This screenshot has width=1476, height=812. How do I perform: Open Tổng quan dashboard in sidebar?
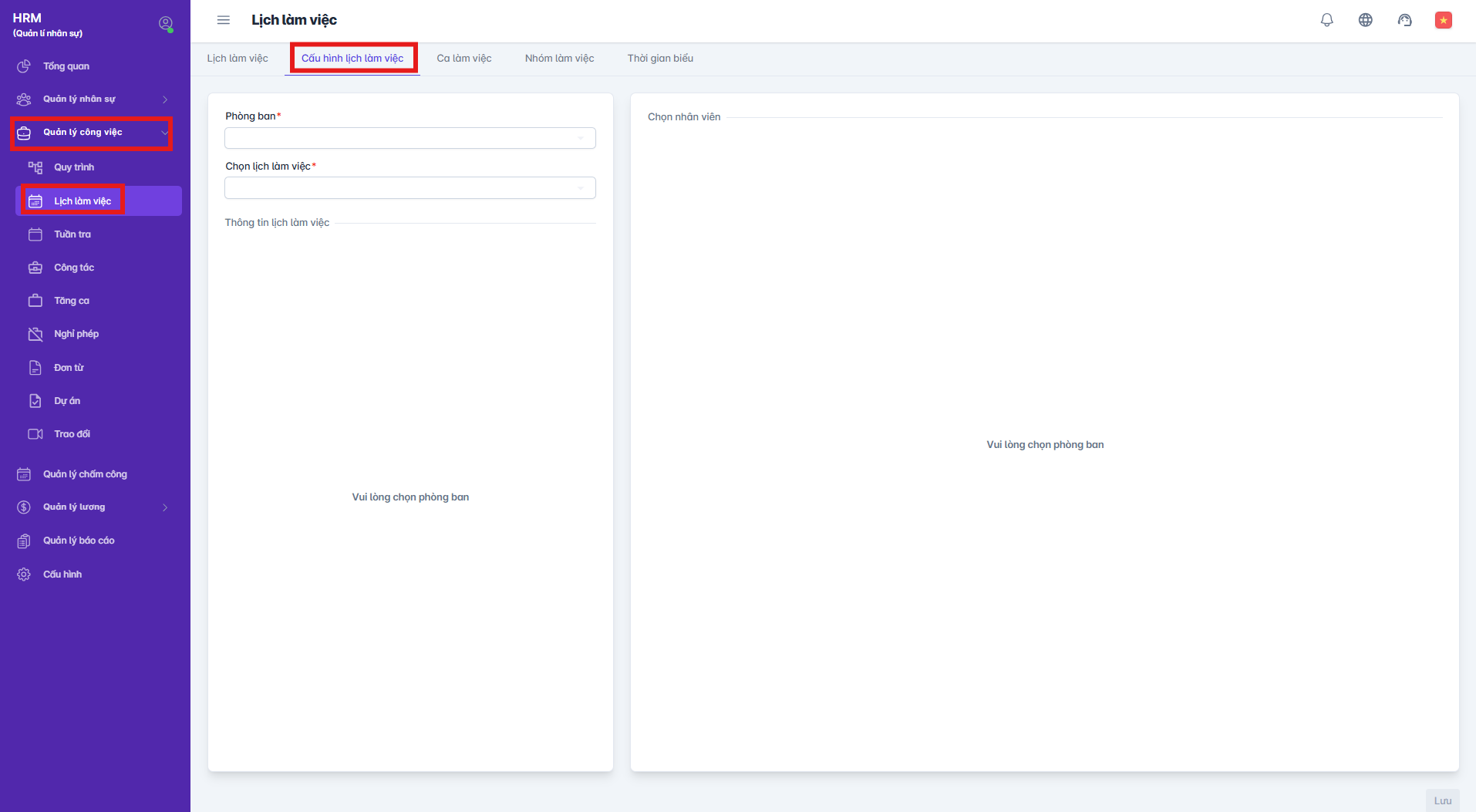point(66,66)
